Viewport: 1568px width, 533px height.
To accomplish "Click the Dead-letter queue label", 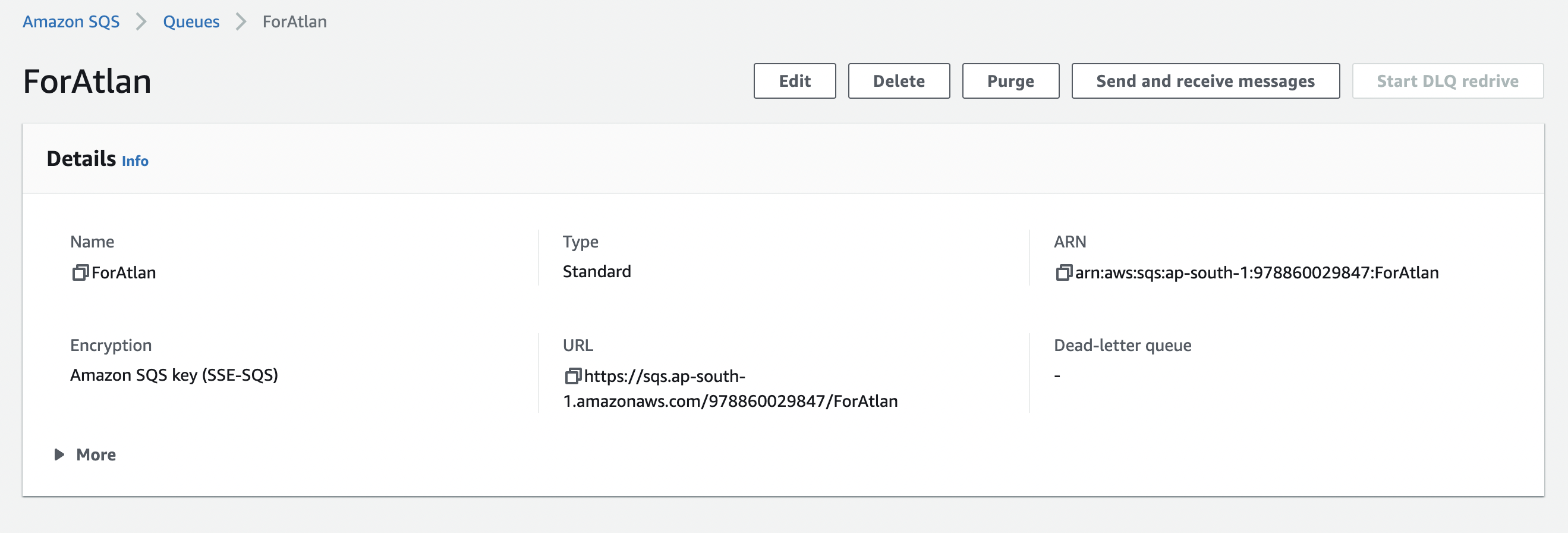I will 1122,345.
